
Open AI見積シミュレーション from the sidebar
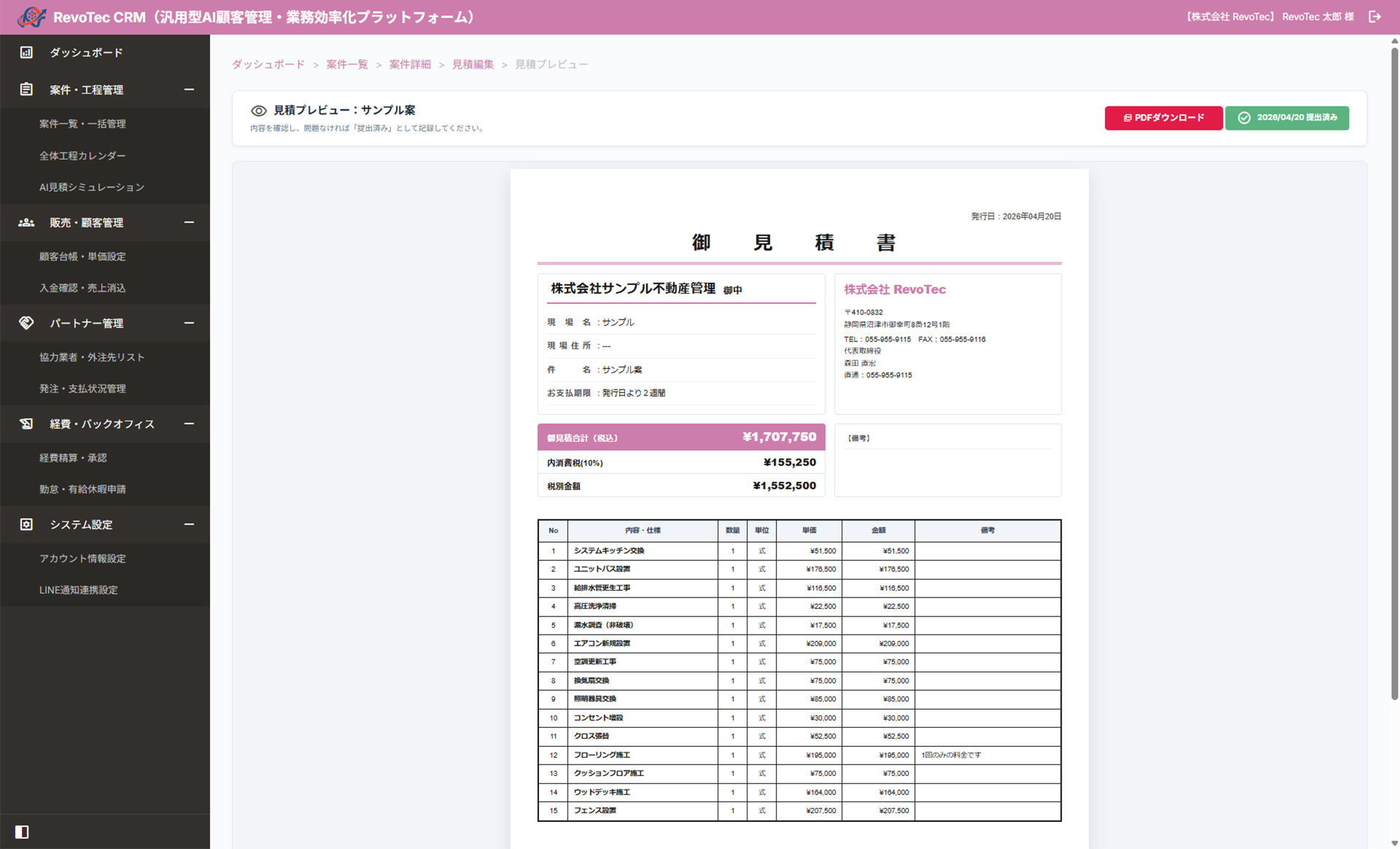(x=92, y=187)
